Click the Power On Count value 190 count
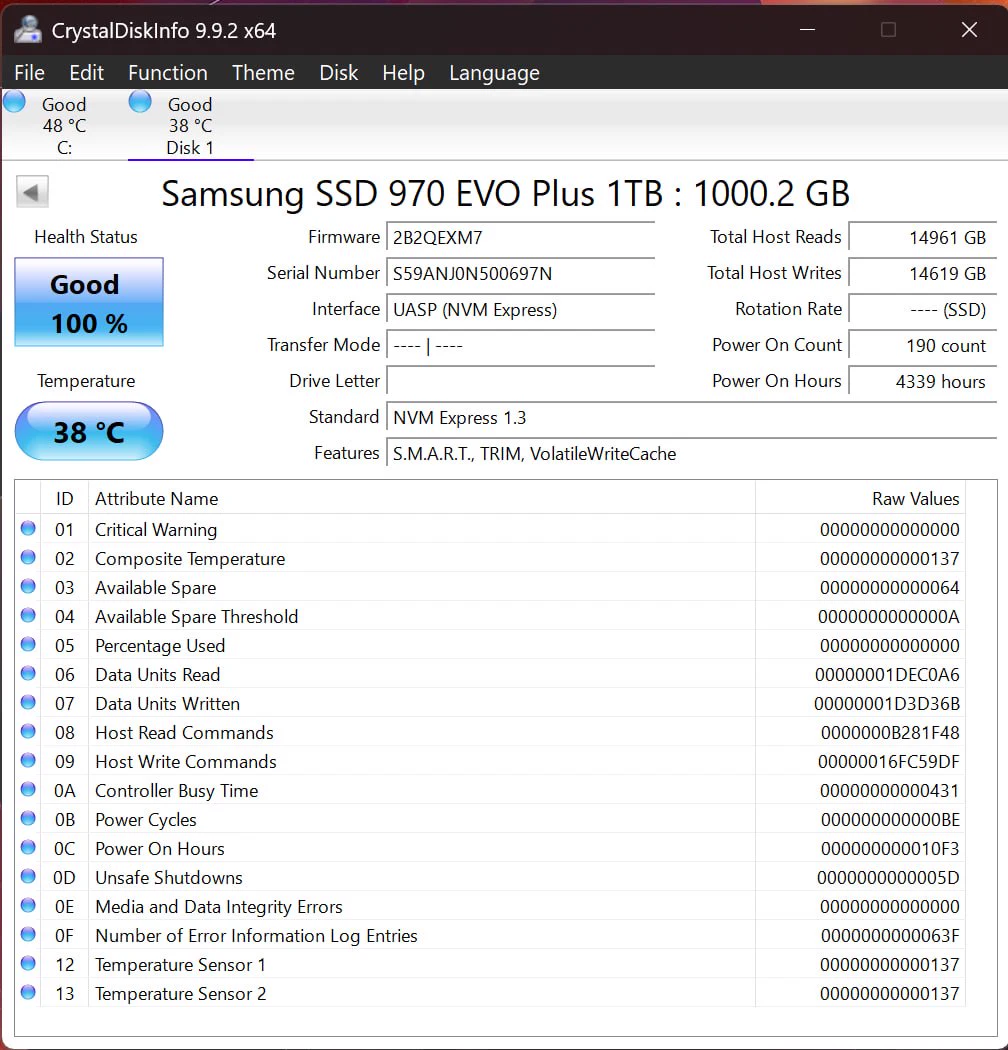1008x1050 pixels. [922, 346]
